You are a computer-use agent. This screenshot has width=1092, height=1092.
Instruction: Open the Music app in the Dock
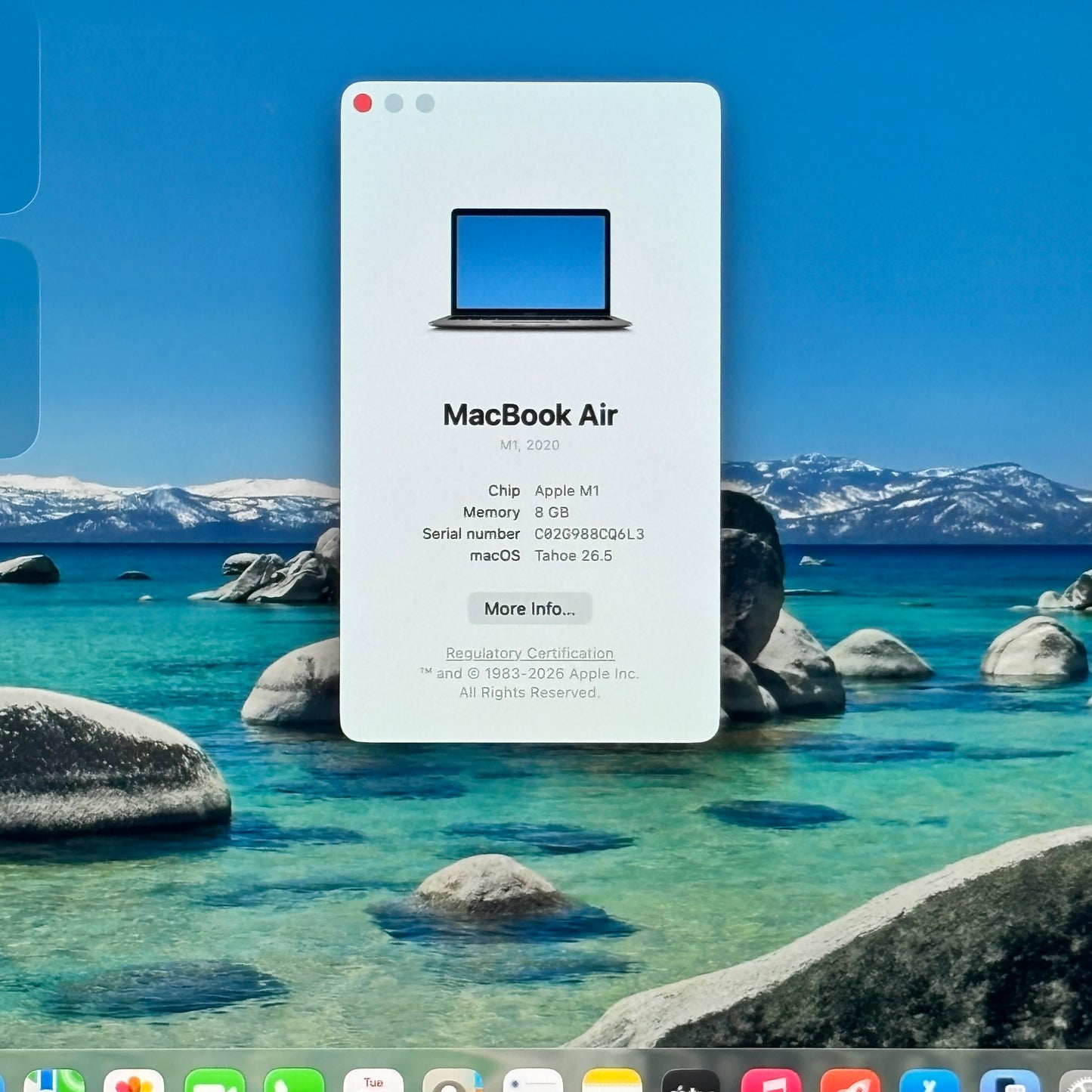pyautogui.click(x=771, y=1081)
